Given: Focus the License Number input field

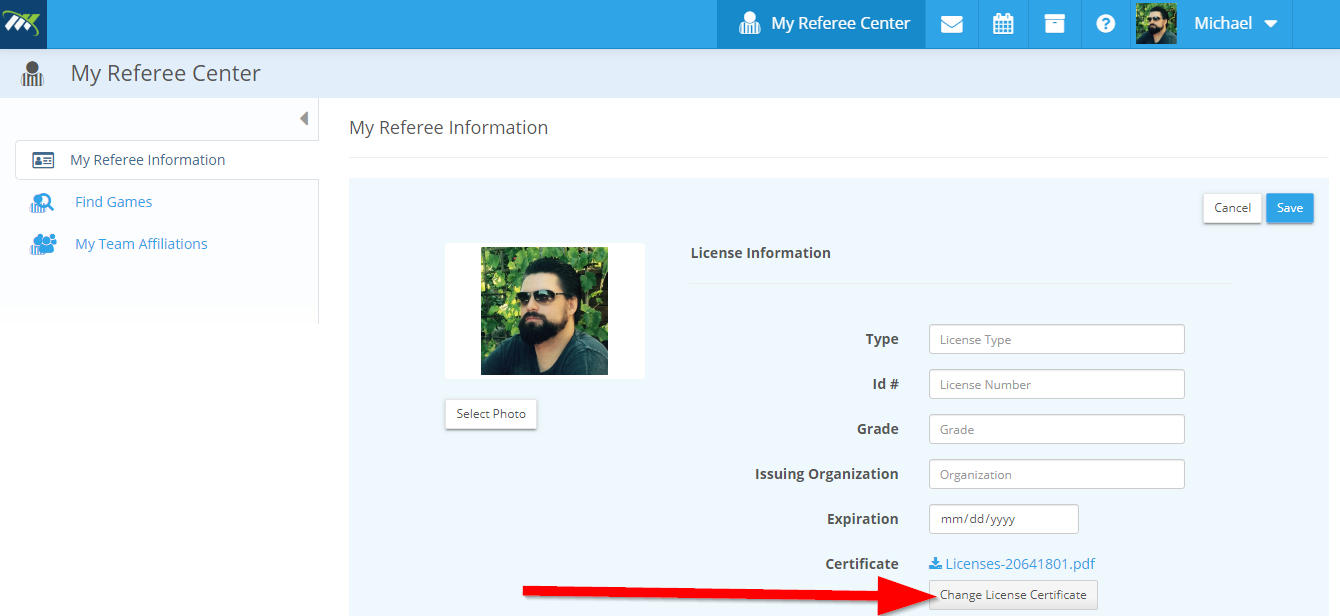Looking at the screenshot, I should pyautogui.click(x=1057, y=384).
